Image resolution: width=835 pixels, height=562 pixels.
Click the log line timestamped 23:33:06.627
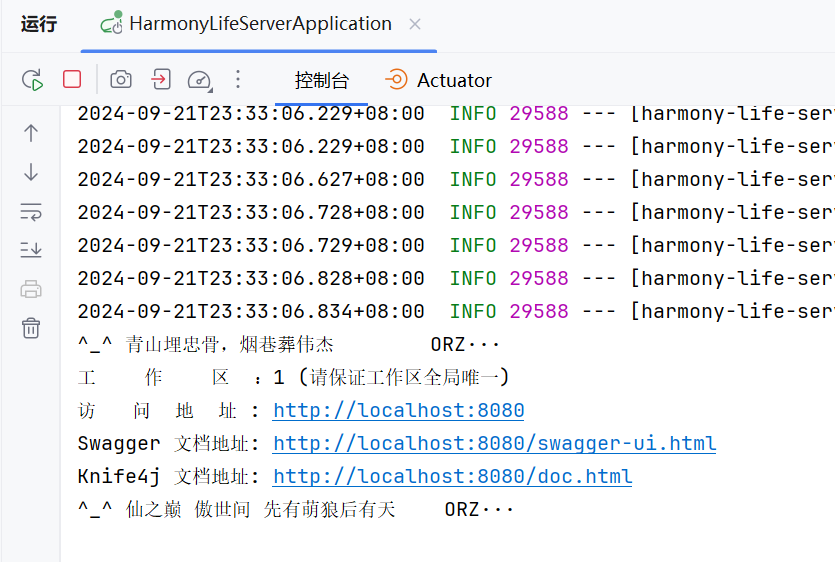click(456, 180)
